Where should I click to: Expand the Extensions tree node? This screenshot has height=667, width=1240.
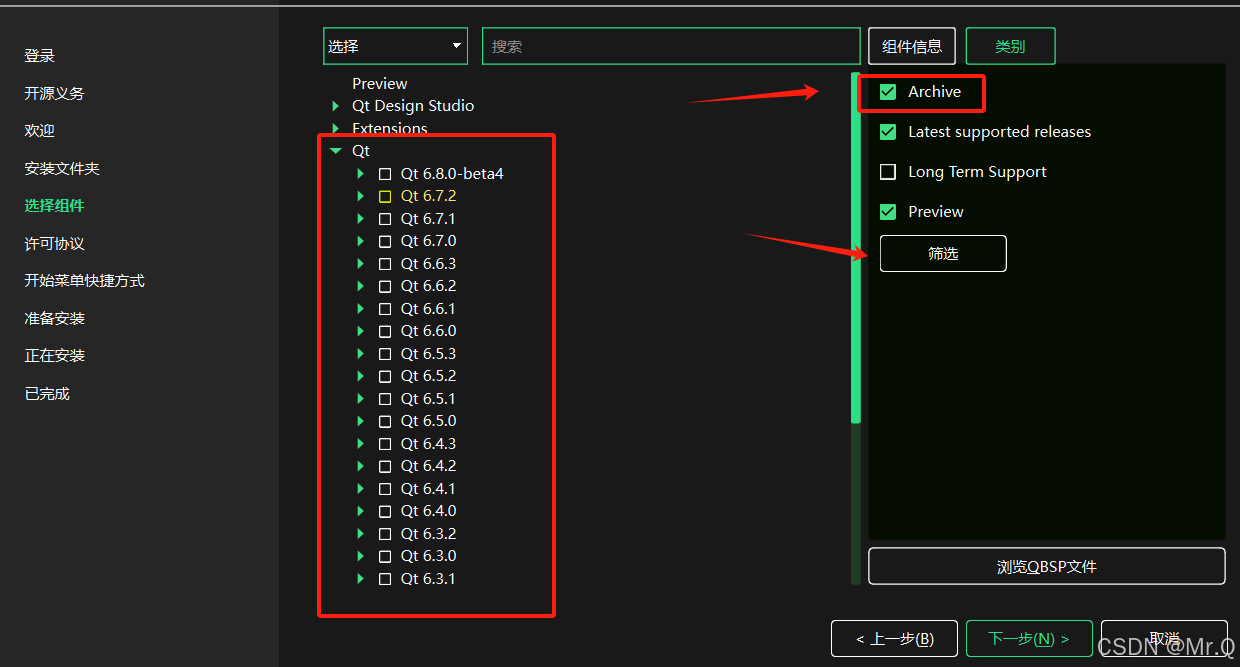336,128
